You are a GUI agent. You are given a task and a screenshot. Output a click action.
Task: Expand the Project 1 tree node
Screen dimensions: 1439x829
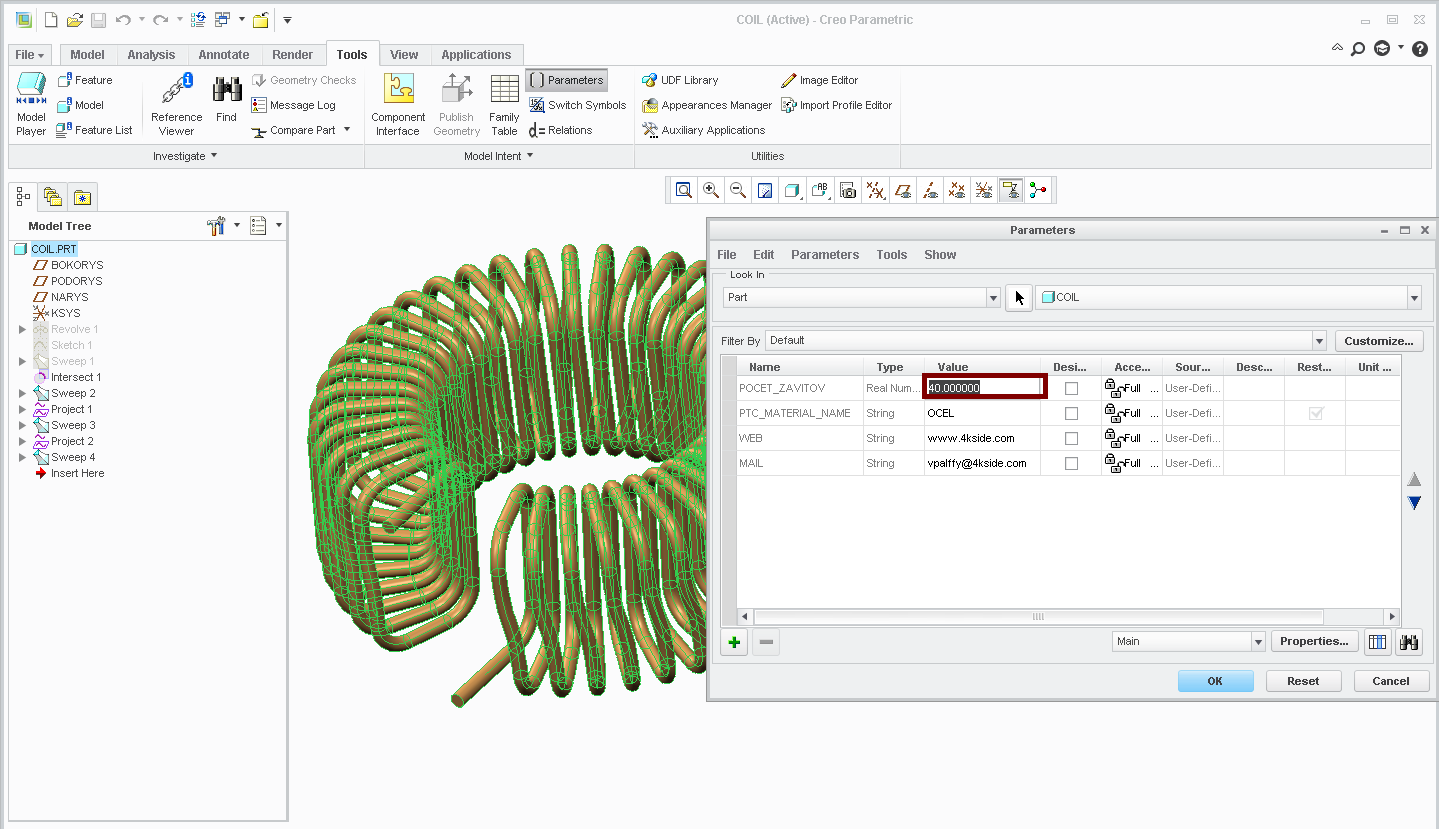tap(23, 409)
